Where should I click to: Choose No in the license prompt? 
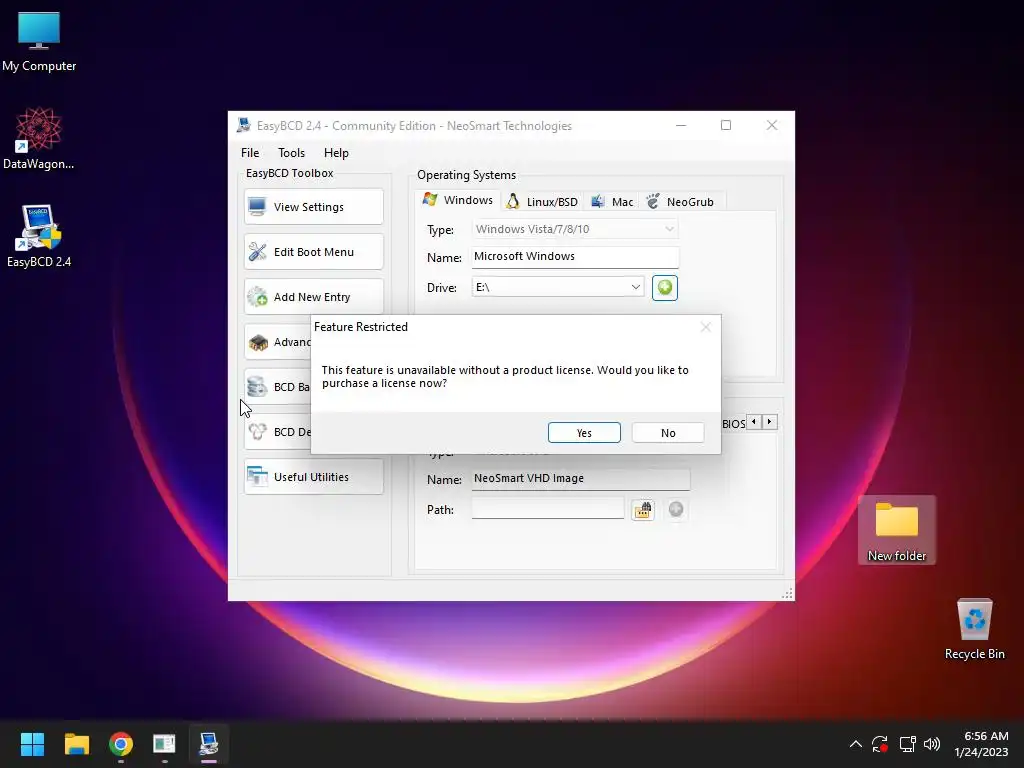click(667, 432)
